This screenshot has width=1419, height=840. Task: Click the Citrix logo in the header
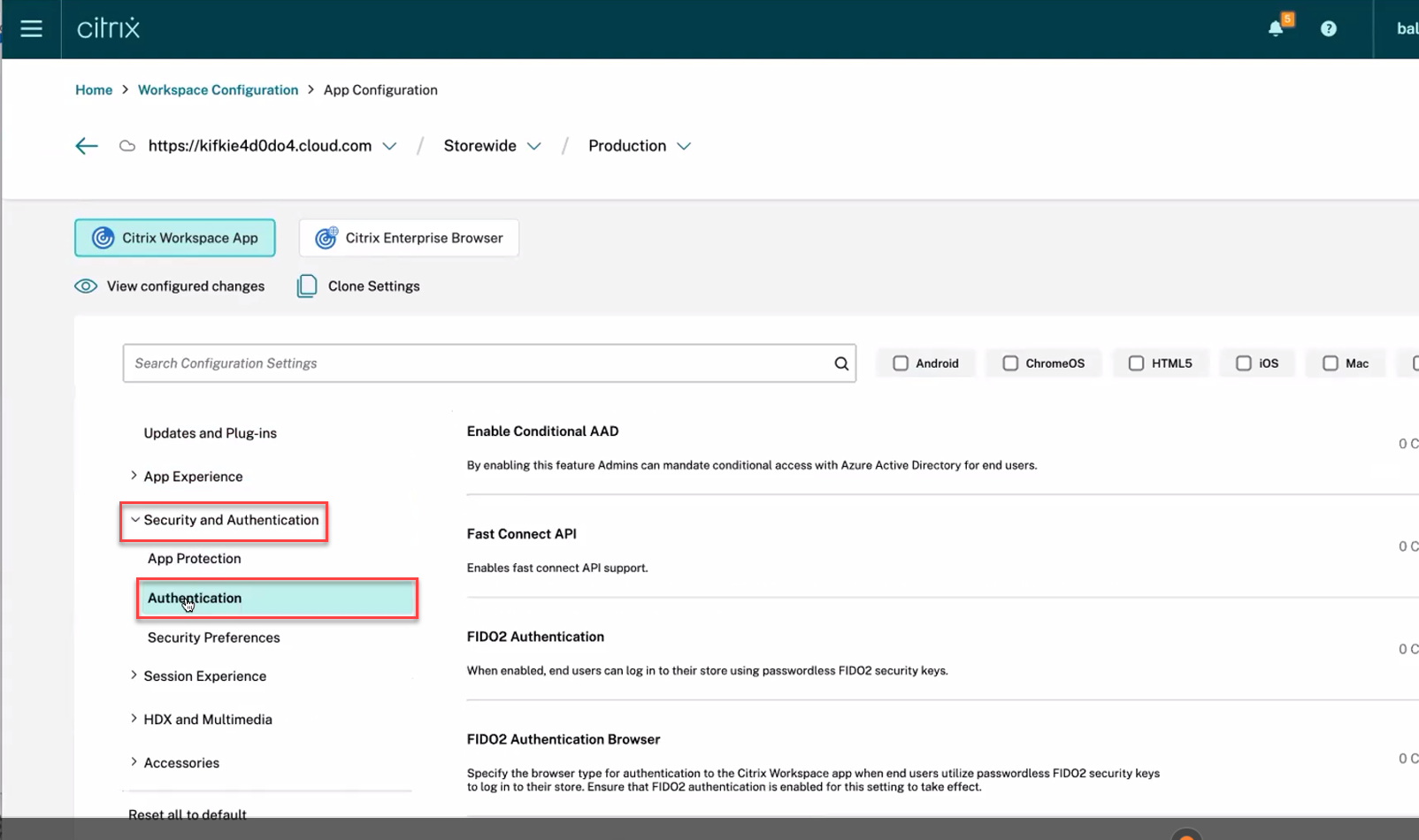pos(107,27)
